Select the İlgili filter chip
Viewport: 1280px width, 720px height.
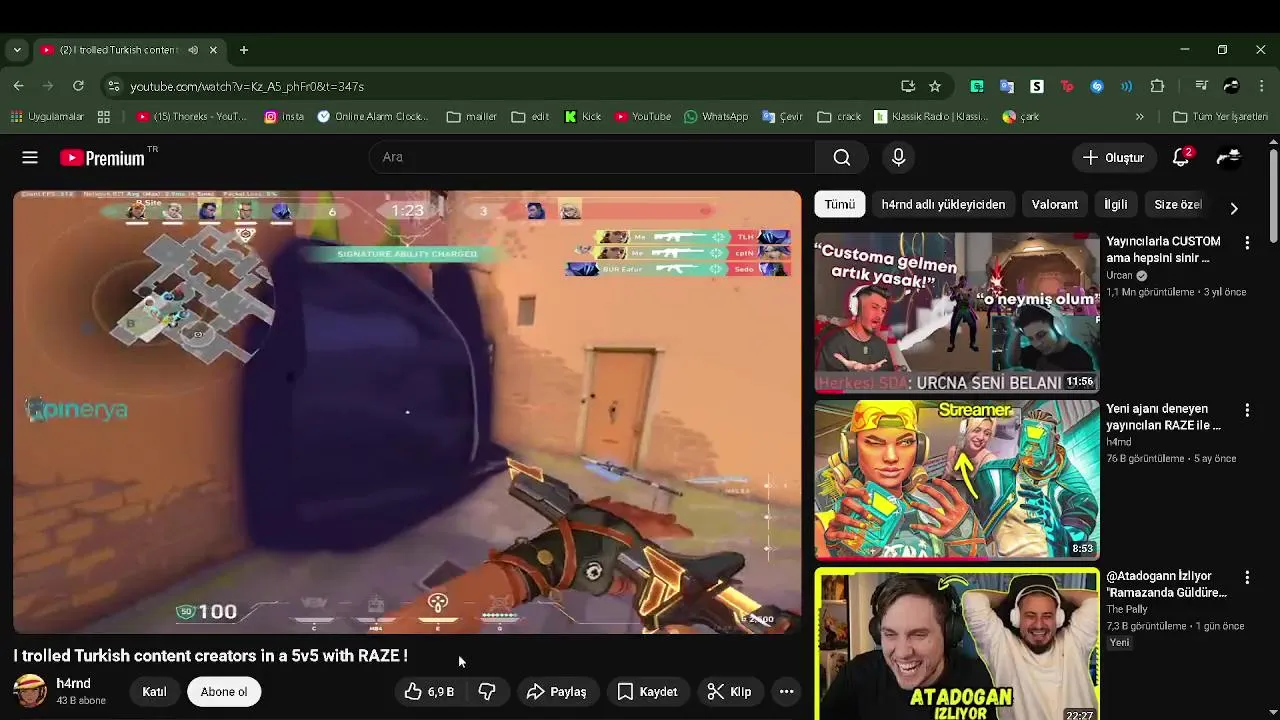pyautogui.click(x=1115, y=204)
